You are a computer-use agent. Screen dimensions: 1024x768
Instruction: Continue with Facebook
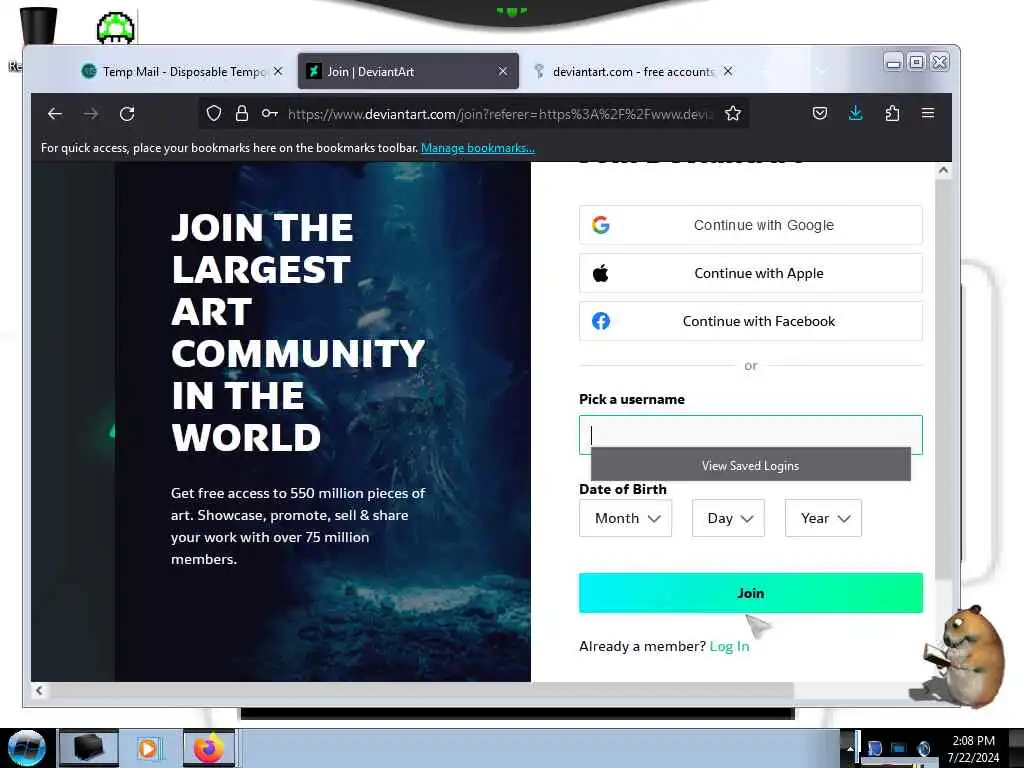click(750, 321)
